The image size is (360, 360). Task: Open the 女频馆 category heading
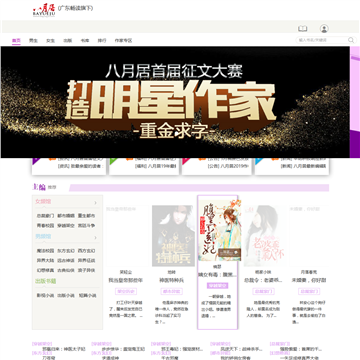(43, 202)
